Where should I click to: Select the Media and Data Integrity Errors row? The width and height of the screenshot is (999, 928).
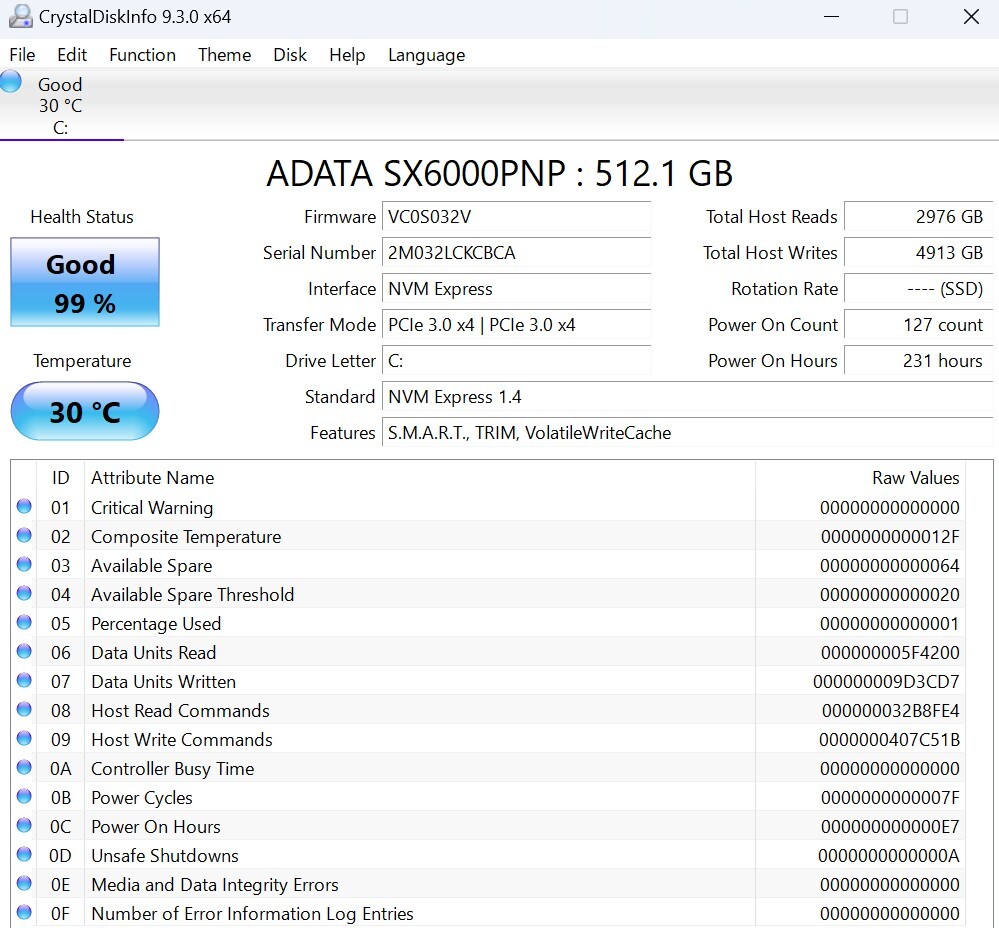coord(400,884)
